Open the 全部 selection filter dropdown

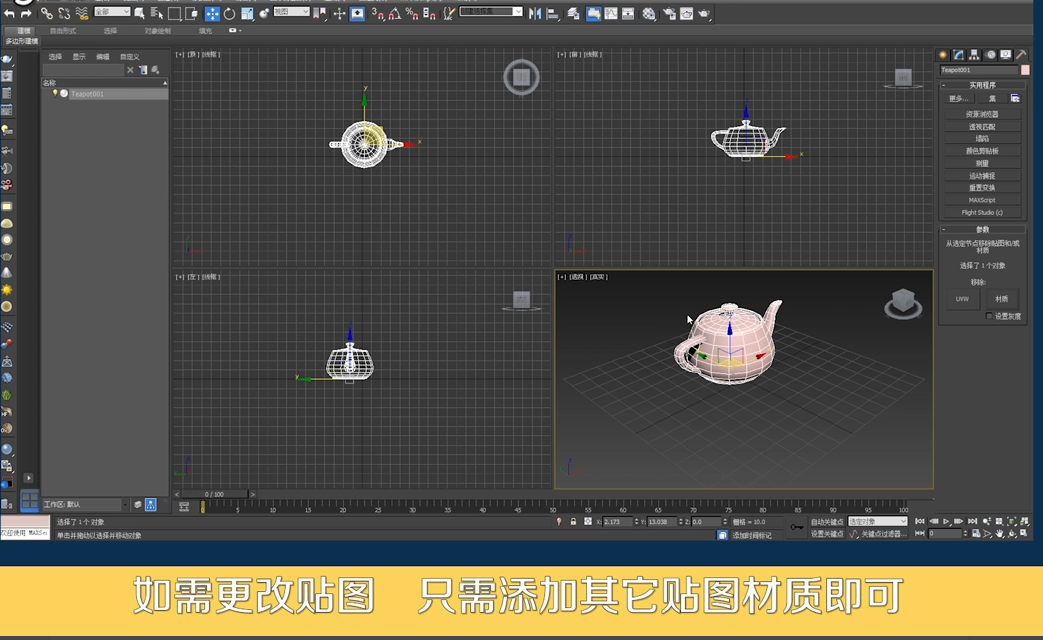[x=111, y=12]
